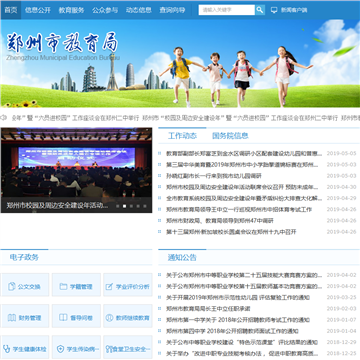Image resolution: width=360 pixels, height=360 pixels.
Task: Click the date 2019-05-05
Action: [341, 153]
